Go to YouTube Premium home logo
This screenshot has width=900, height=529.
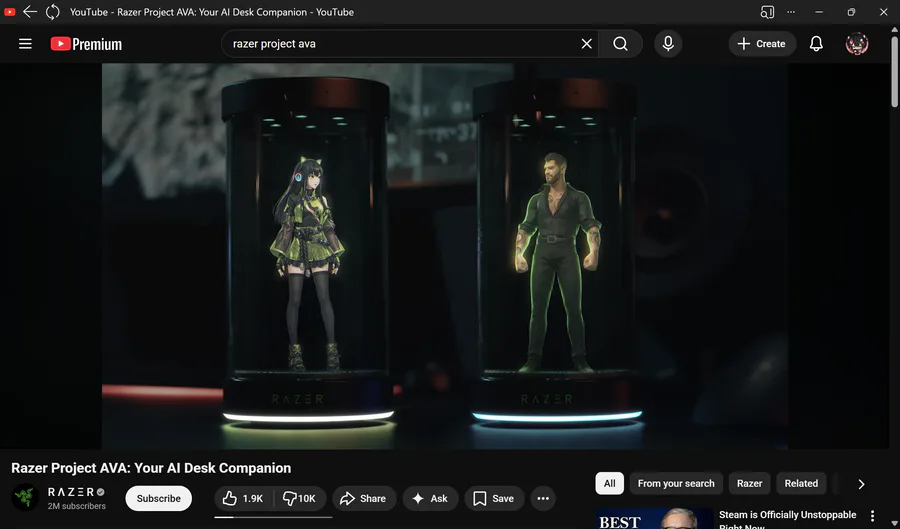[86, 44]
